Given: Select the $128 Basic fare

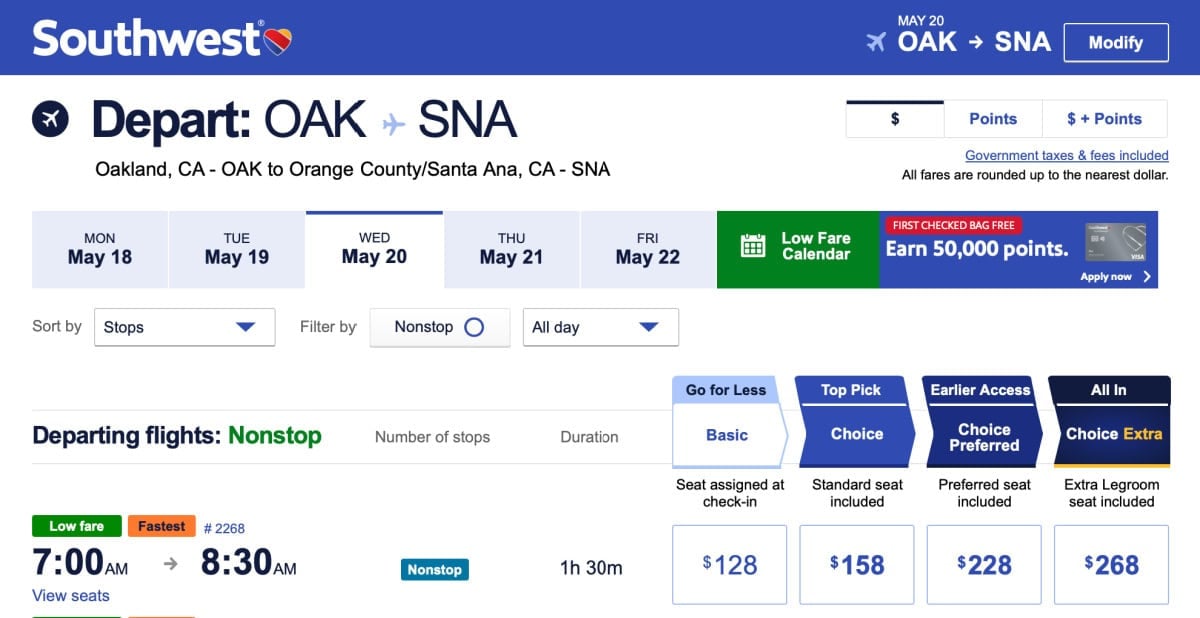Looking at the screenshot, I should click(x=729, y=564).
